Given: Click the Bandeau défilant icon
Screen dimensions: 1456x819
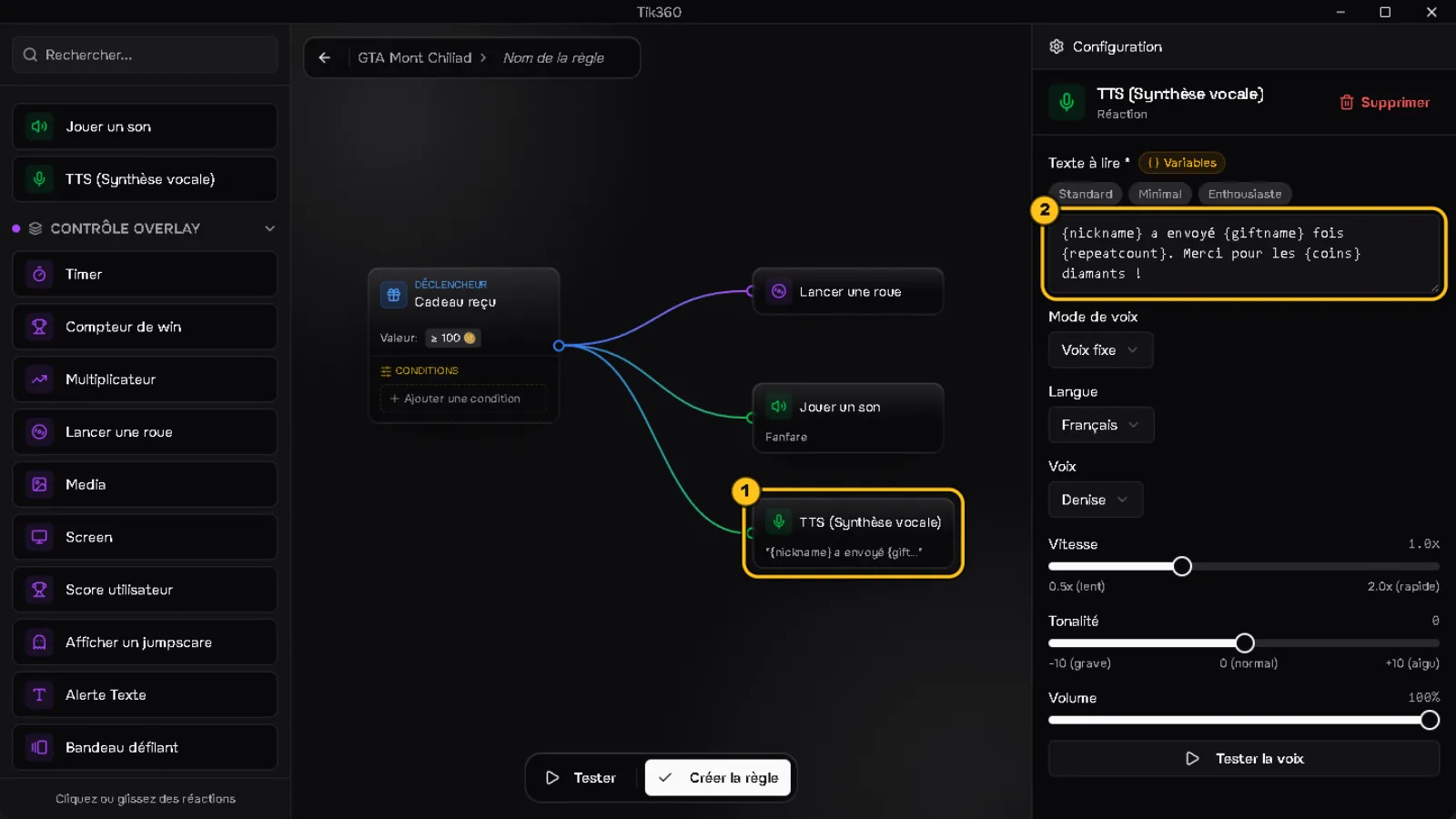Looking at the screenshot, I should point(39,747).
